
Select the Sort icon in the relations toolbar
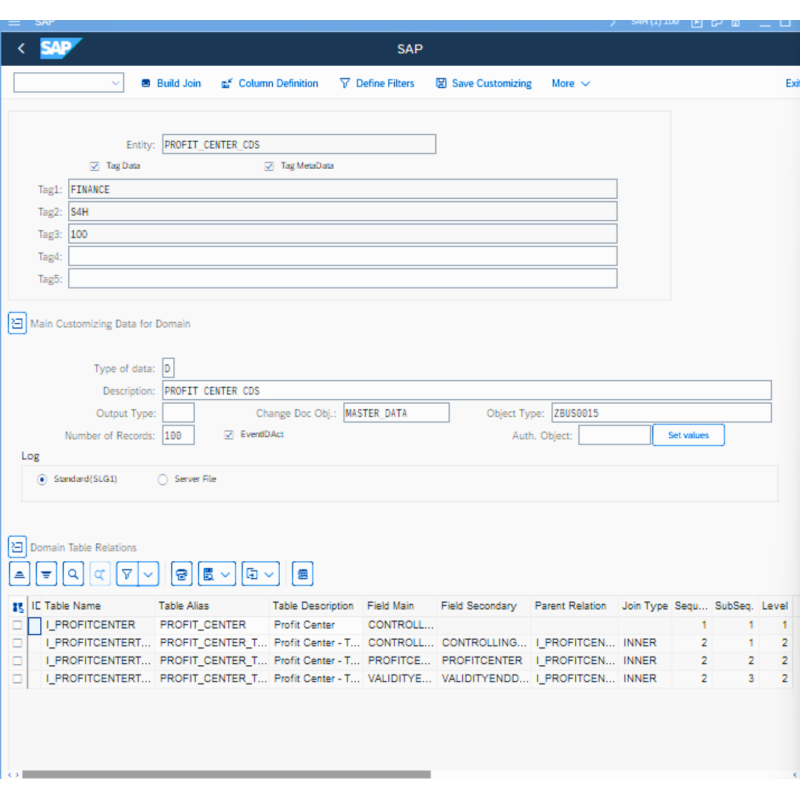coord(19,574)
